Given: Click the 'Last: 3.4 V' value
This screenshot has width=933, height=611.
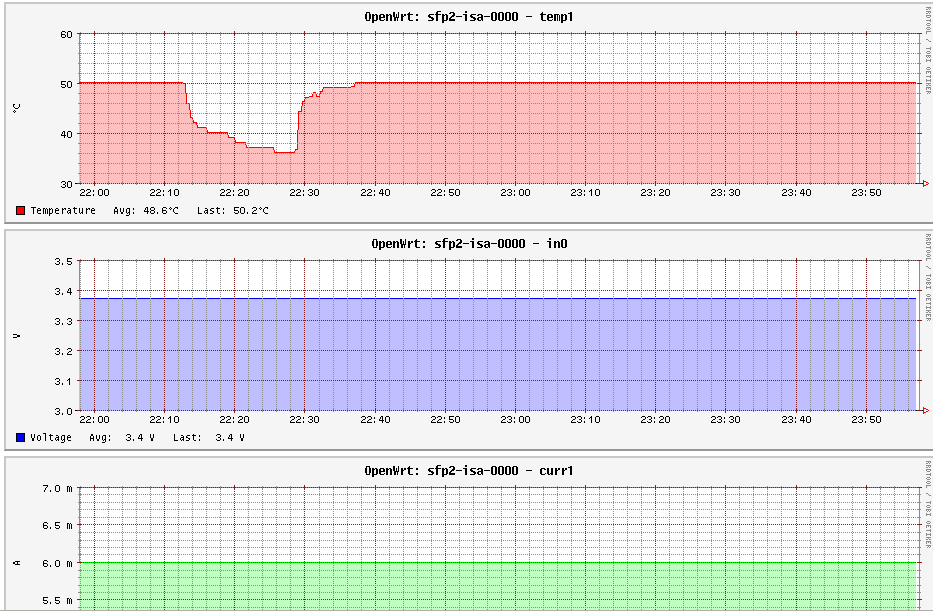Looking at the screenshot, I should (209, 437).
